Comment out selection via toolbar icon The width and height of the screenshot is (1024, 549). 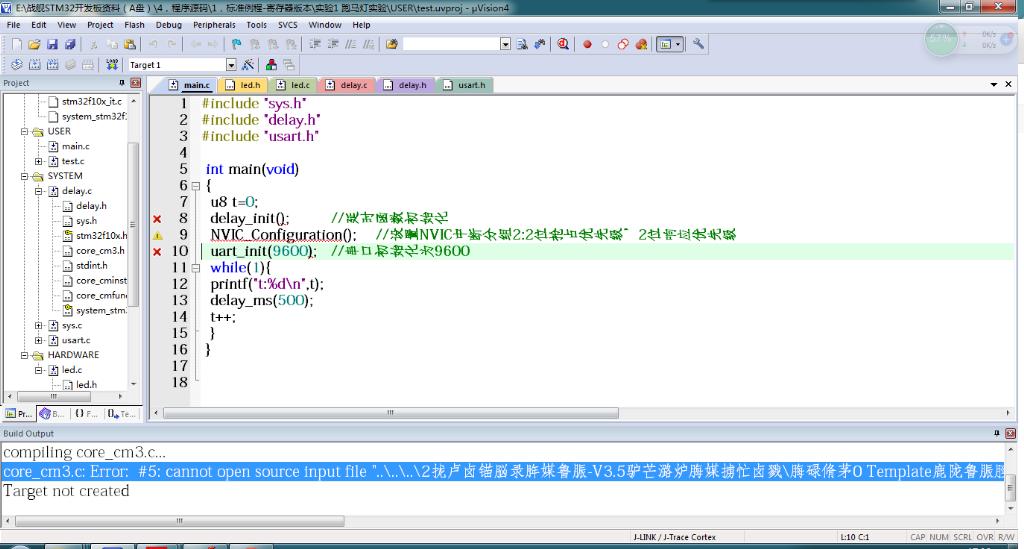tap(351, 44)
